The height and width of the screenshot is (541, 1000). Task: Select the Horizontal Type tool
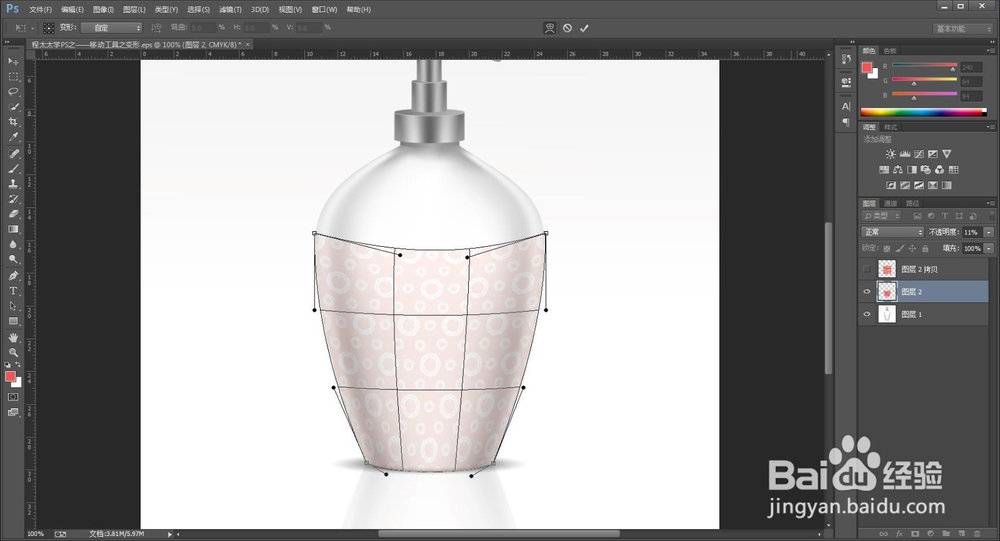13,291
